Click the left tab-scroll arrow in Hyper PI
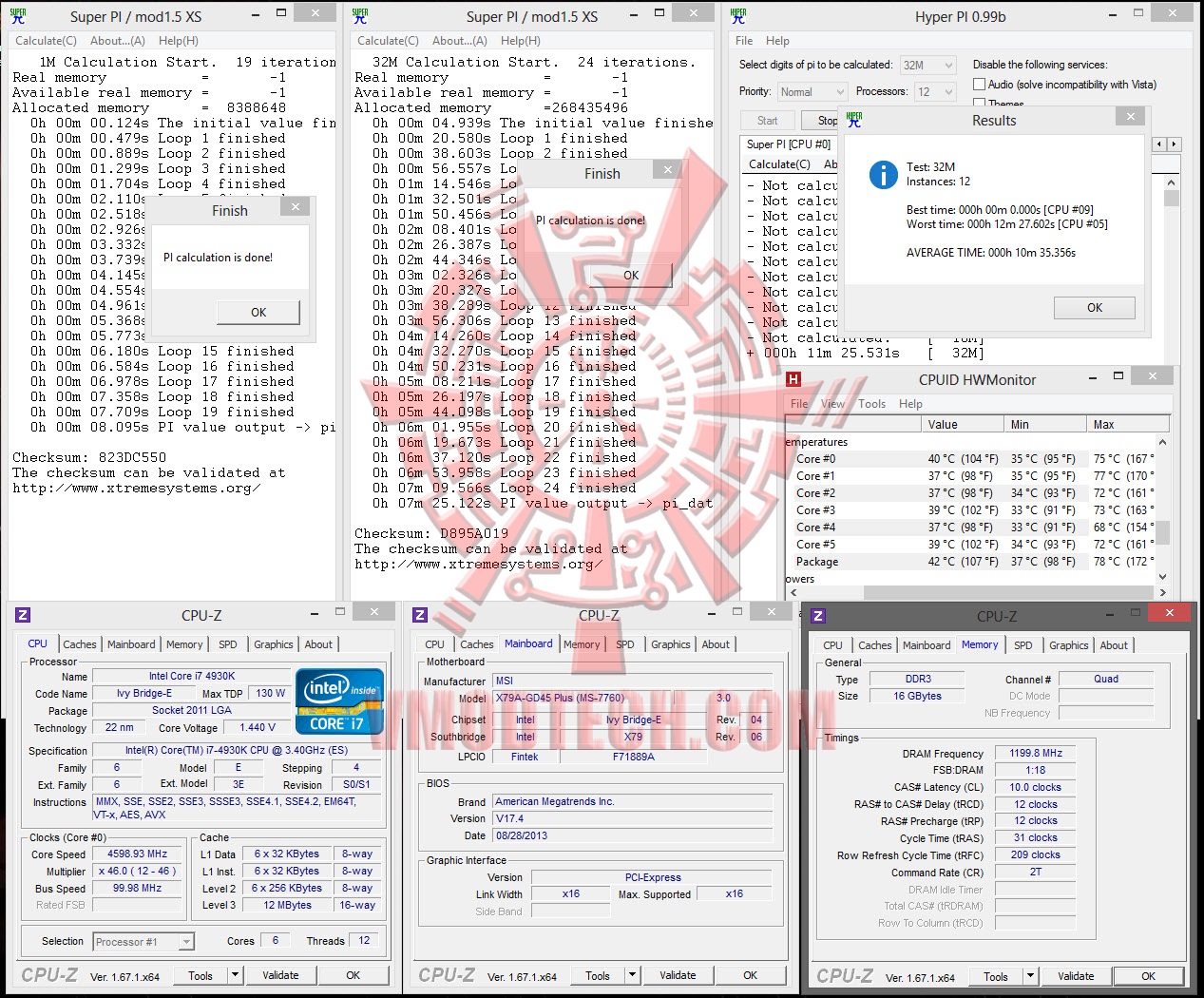1204x998 pixels. pos(1158,144)
